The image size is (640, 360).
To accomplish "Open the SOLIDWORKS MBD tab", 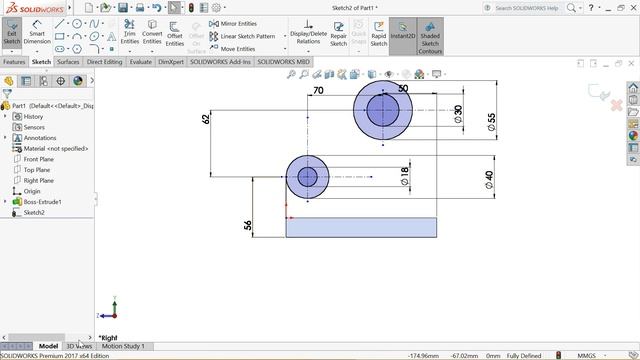I will pyautogui.click(x=283, y=62).
